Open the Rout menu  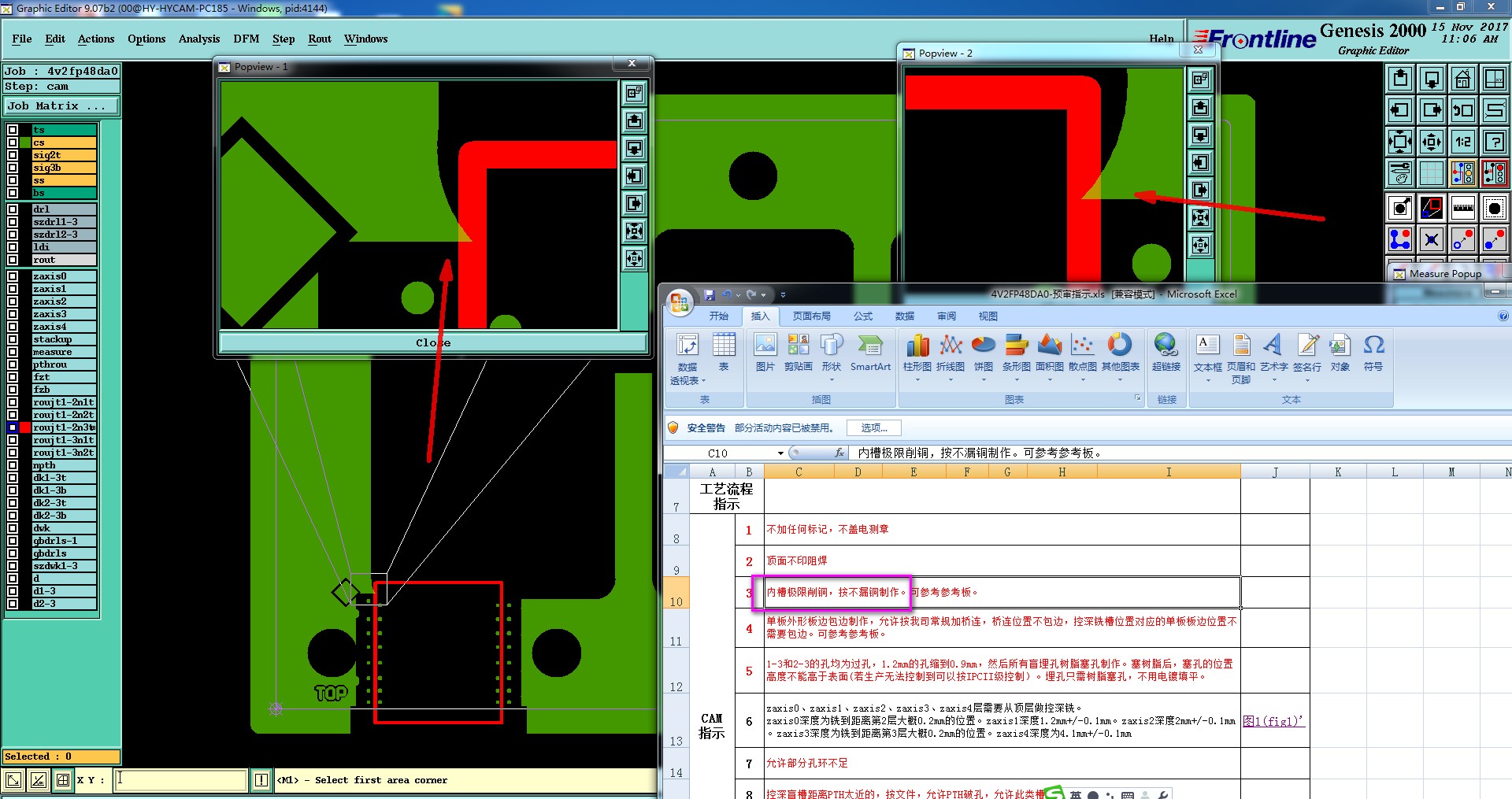(x=320, y=39)
